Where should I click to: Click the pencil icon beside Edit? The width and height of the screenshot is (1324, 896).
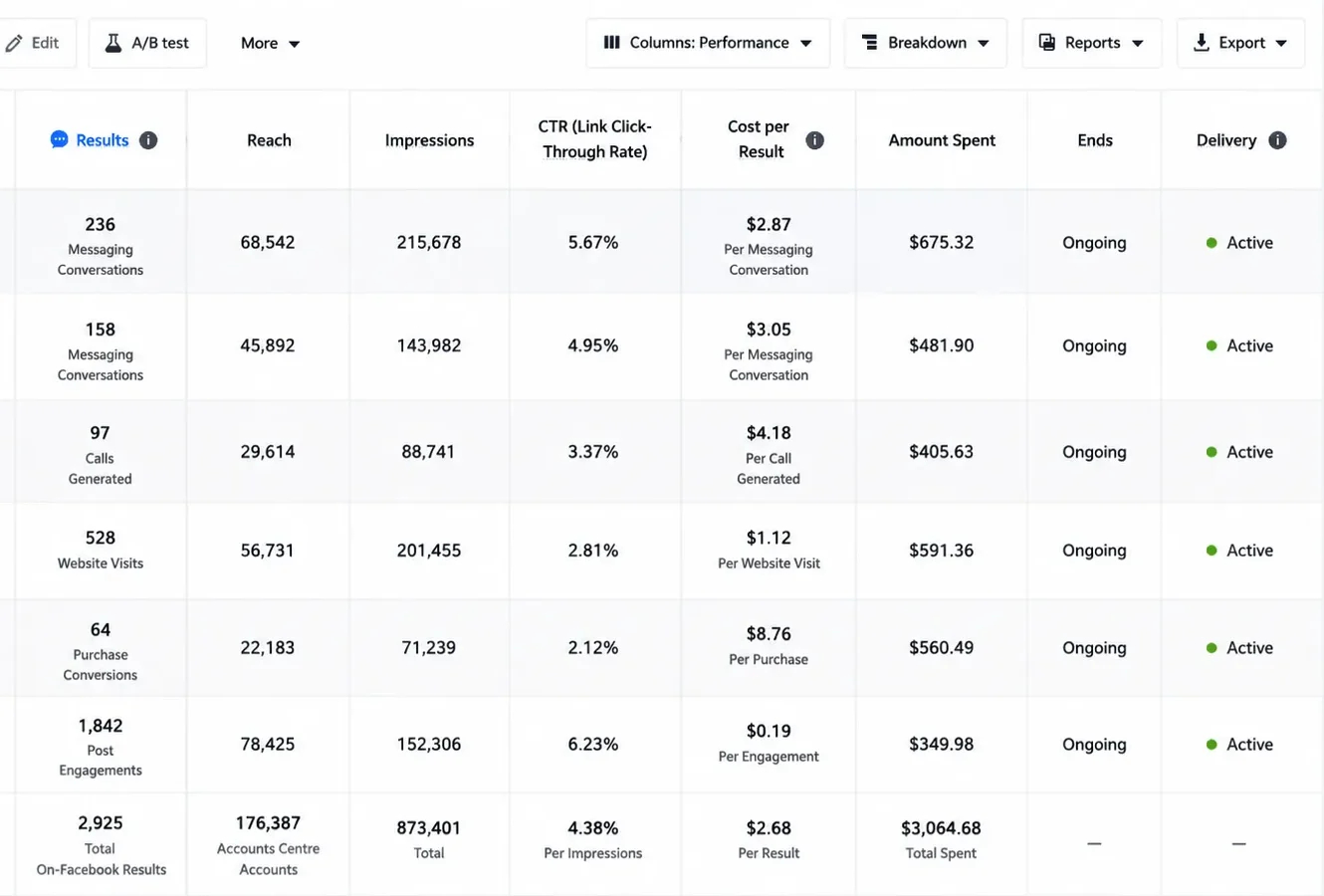pyautogui.click(x=14, y=43)
